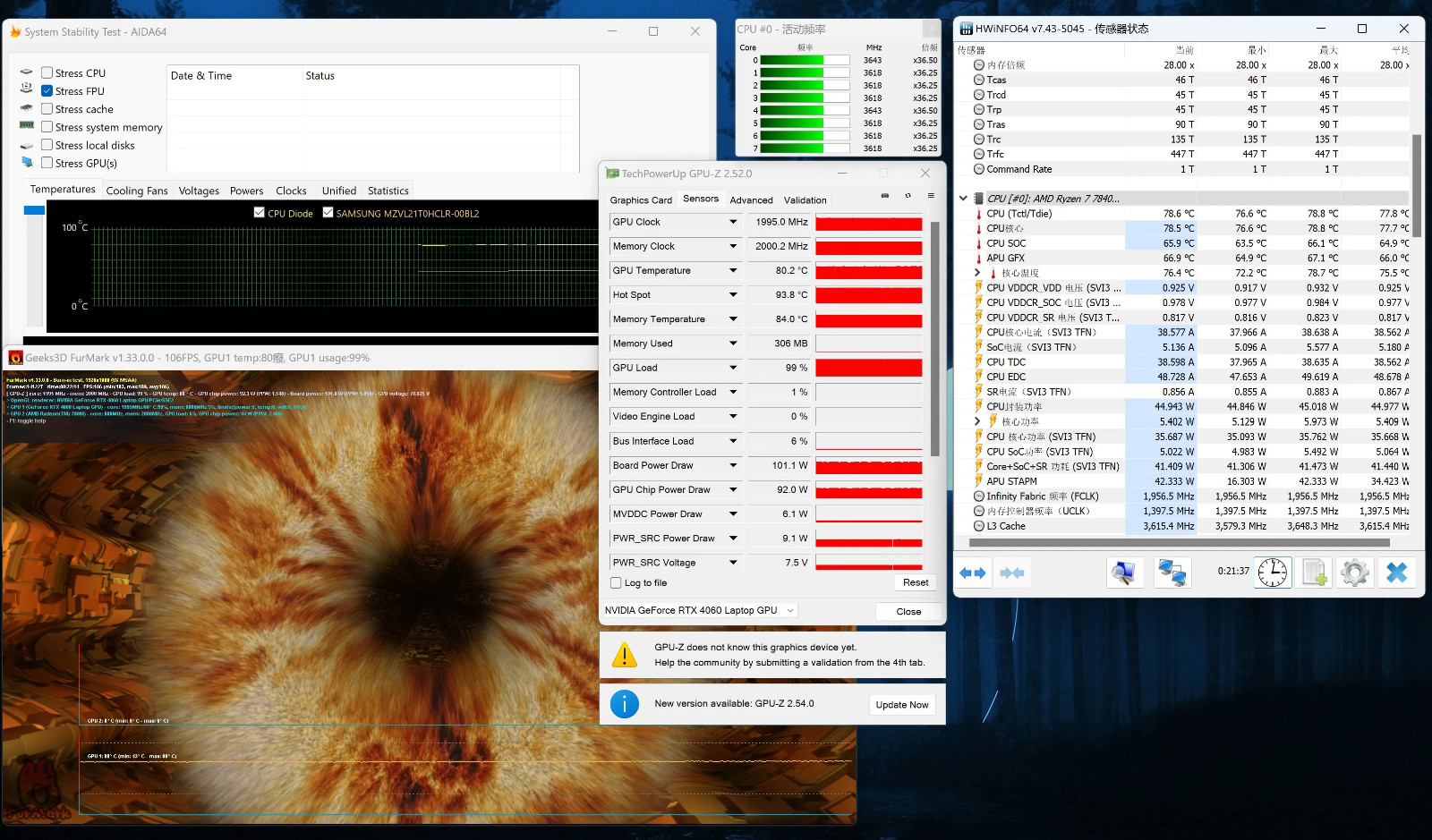Switch to the Voltages tab

tap(199, 191)
